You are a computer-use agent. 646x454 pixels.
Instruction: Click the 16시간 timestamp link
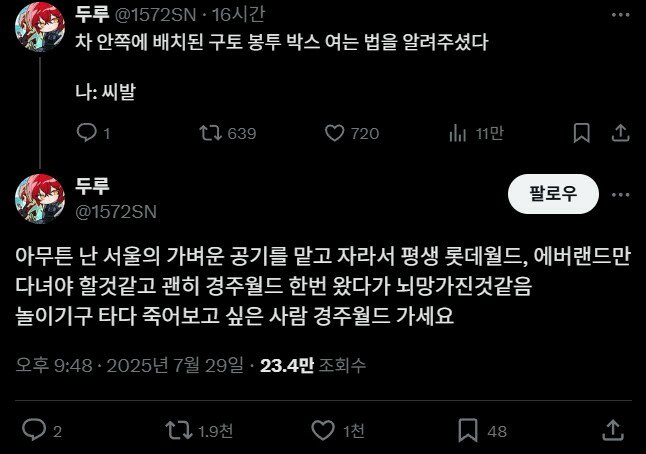pyautogui.click(x=238, y=15)
